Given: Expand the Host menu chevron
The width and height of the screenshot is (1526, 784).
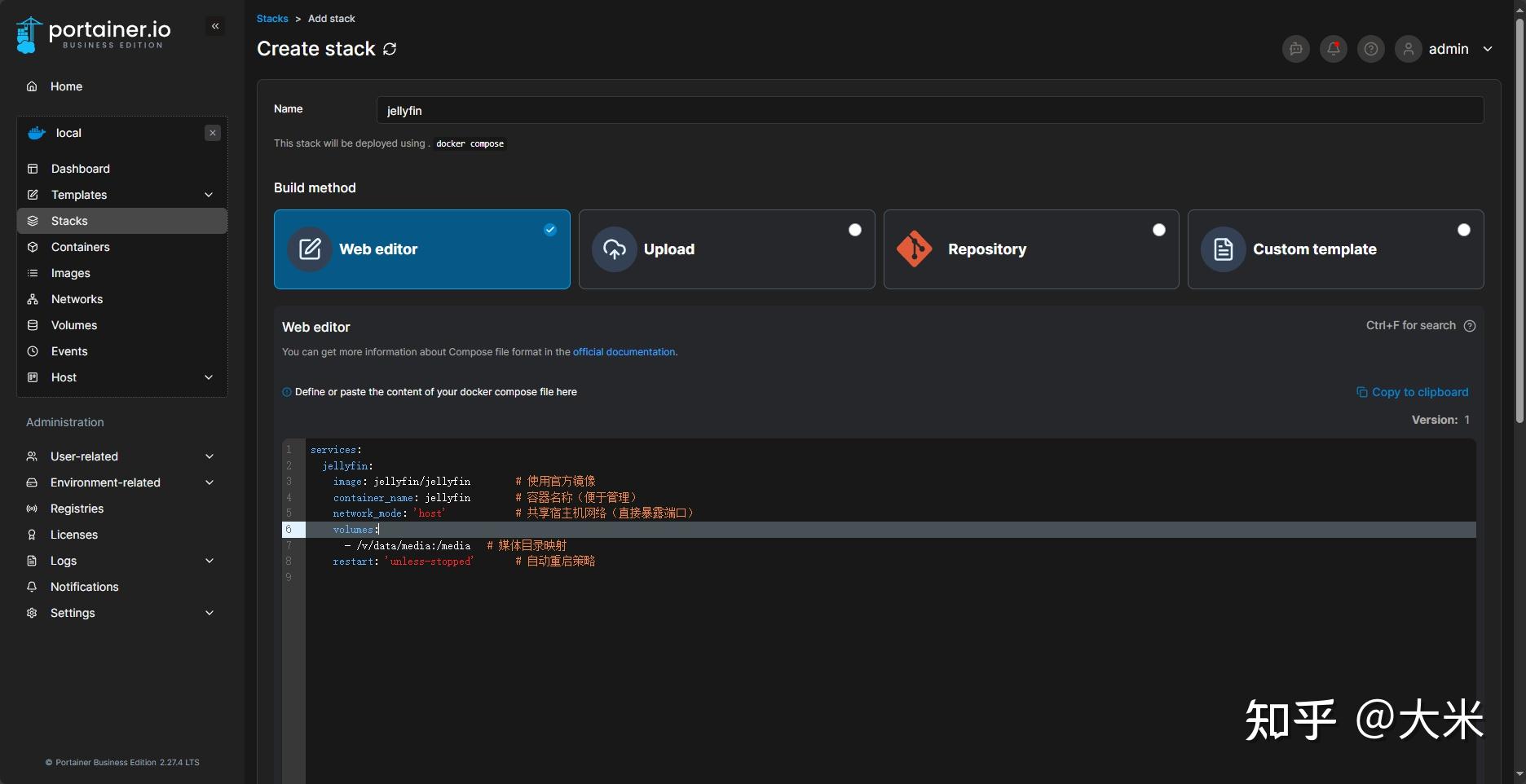Looking at the screenshot, I should click(209, 377).
